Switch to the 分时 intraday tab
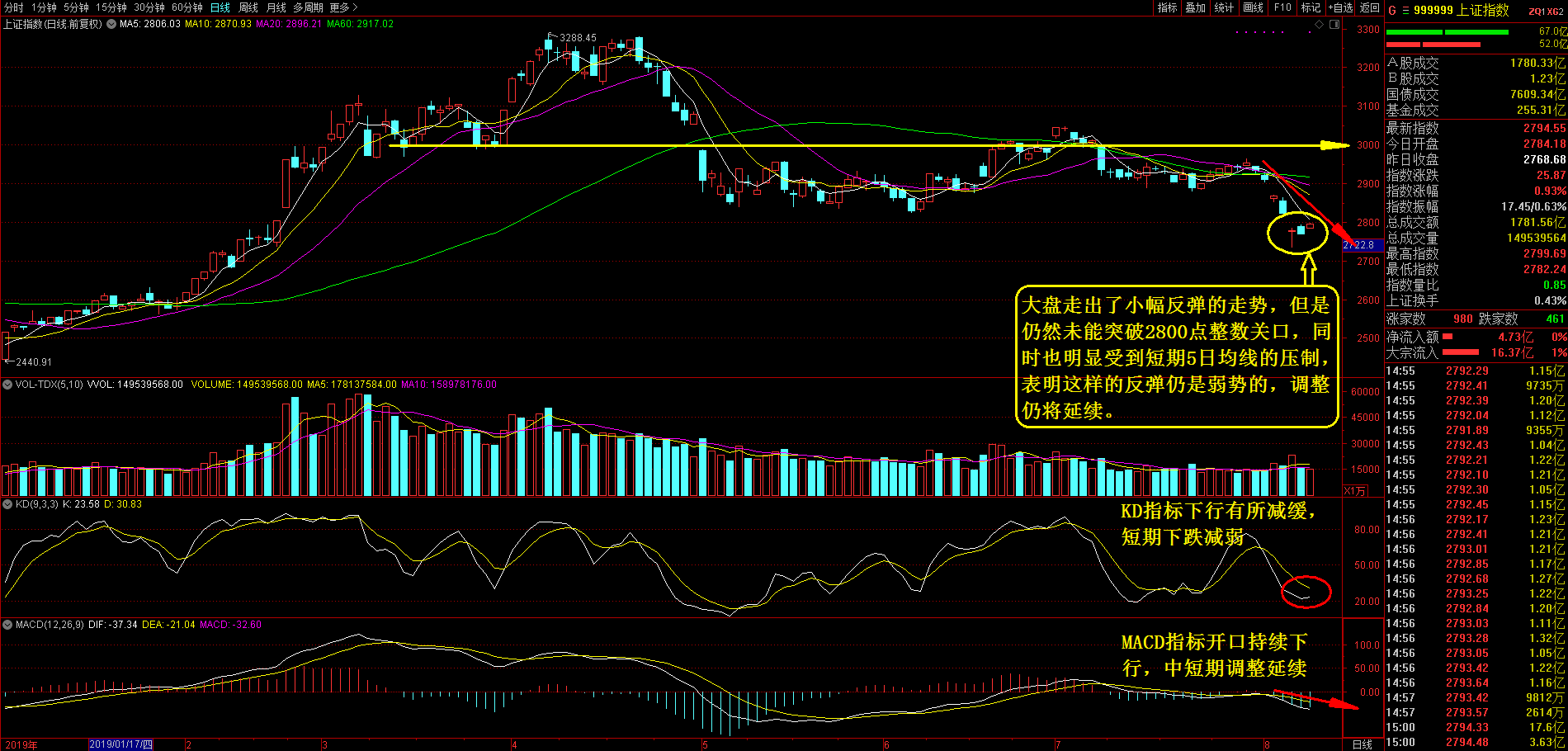Viewport: 1568px width, 751px height. (14, 7)
